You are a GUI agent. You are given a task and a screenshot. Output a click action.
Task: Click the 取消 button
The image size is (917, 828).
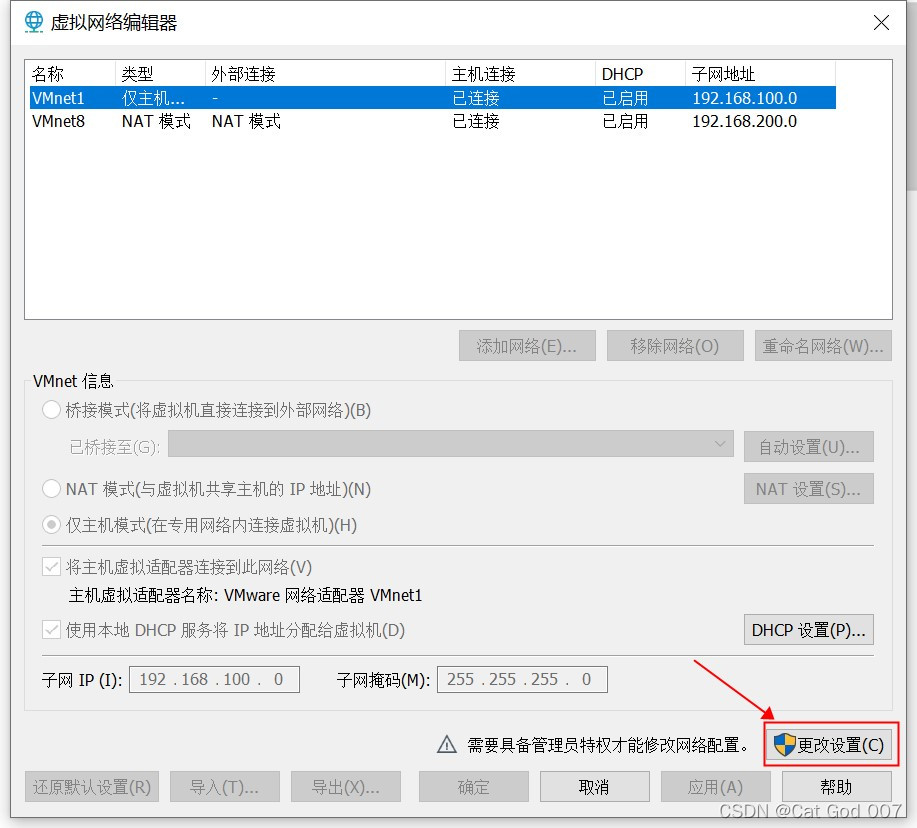[x=595, y=787]
